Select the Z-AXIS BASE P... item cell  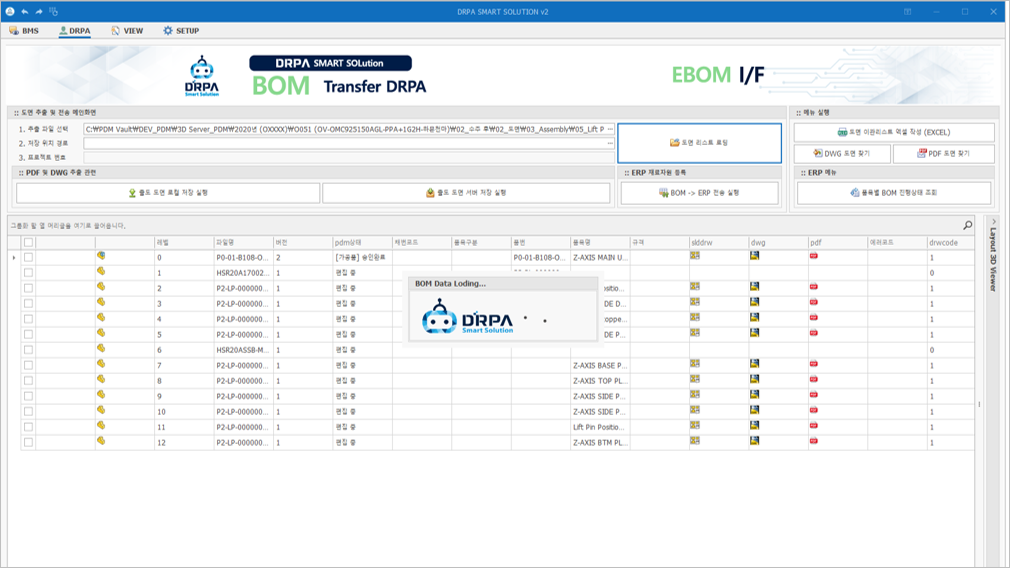pos(600,365)
